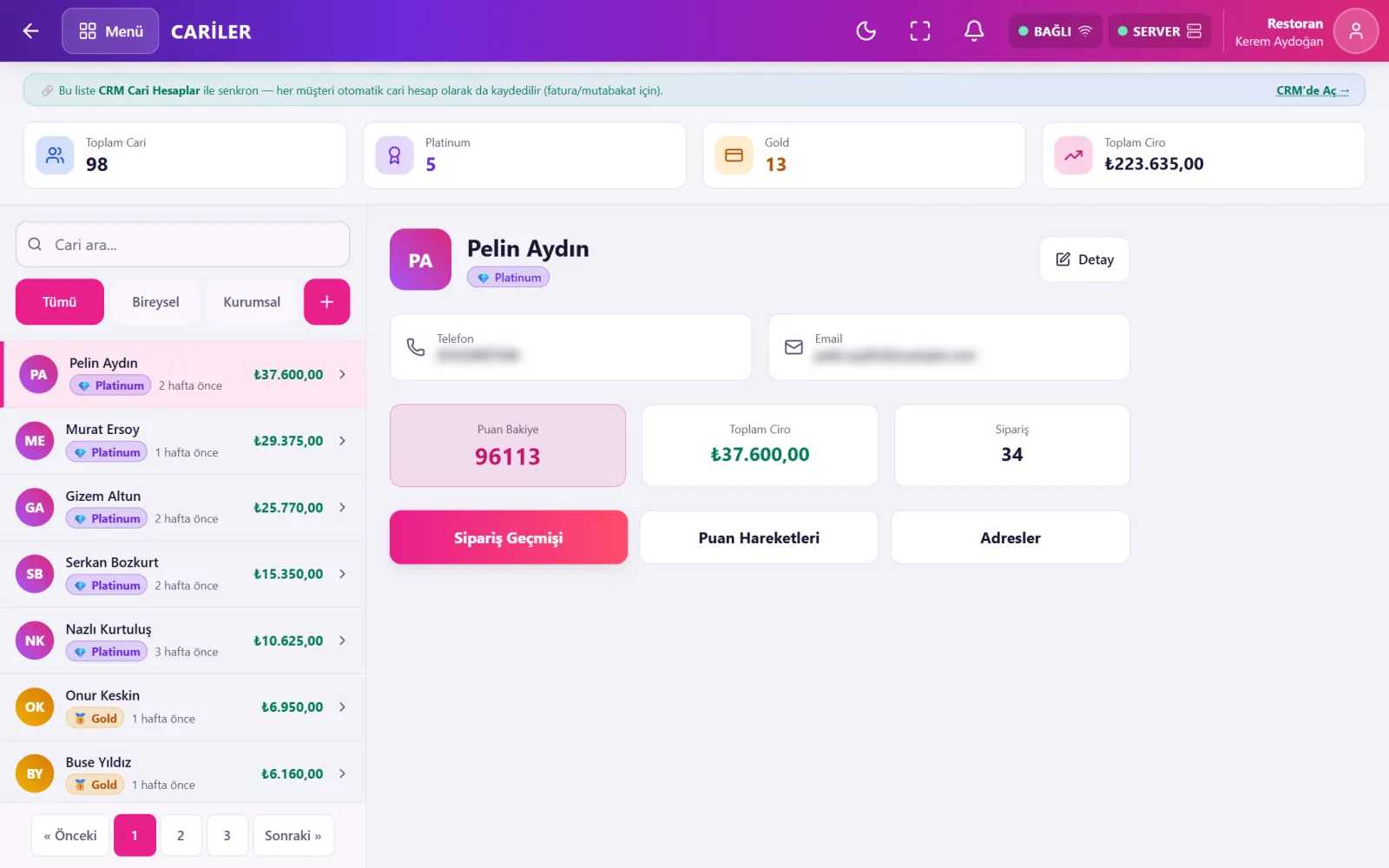
Task: Enter fullscreen with the expand icon
Action: tap(920, 31)
